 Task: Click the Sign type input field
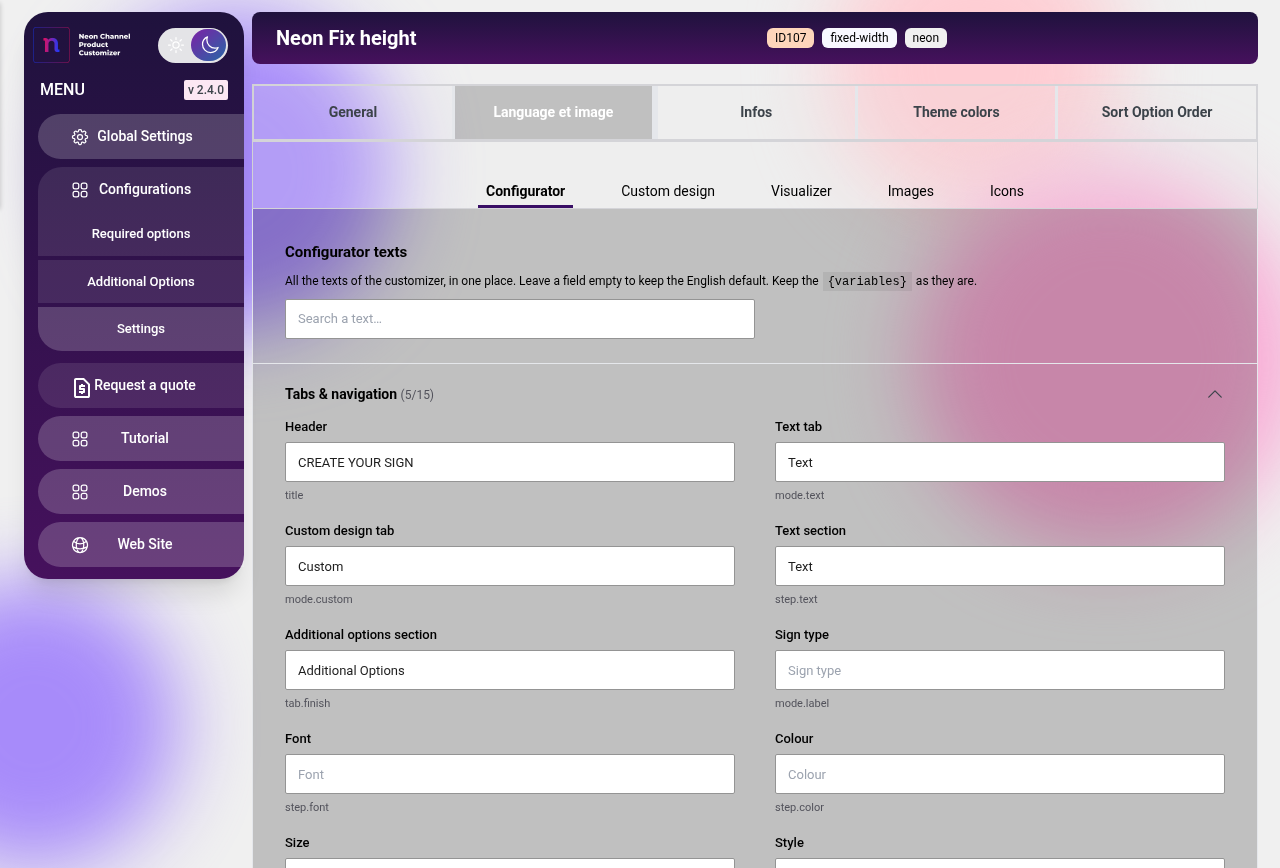click(1000, 670)
